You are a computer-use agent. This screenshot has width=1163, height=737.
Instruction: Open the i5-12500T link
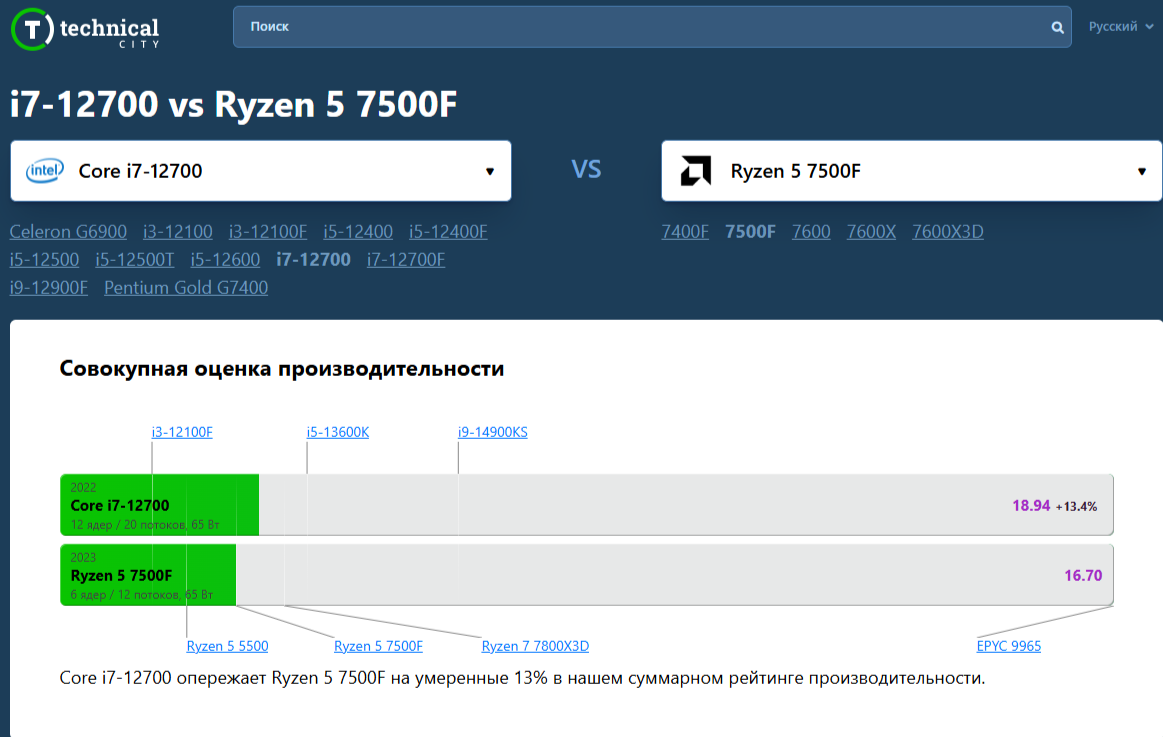[135, 260]
